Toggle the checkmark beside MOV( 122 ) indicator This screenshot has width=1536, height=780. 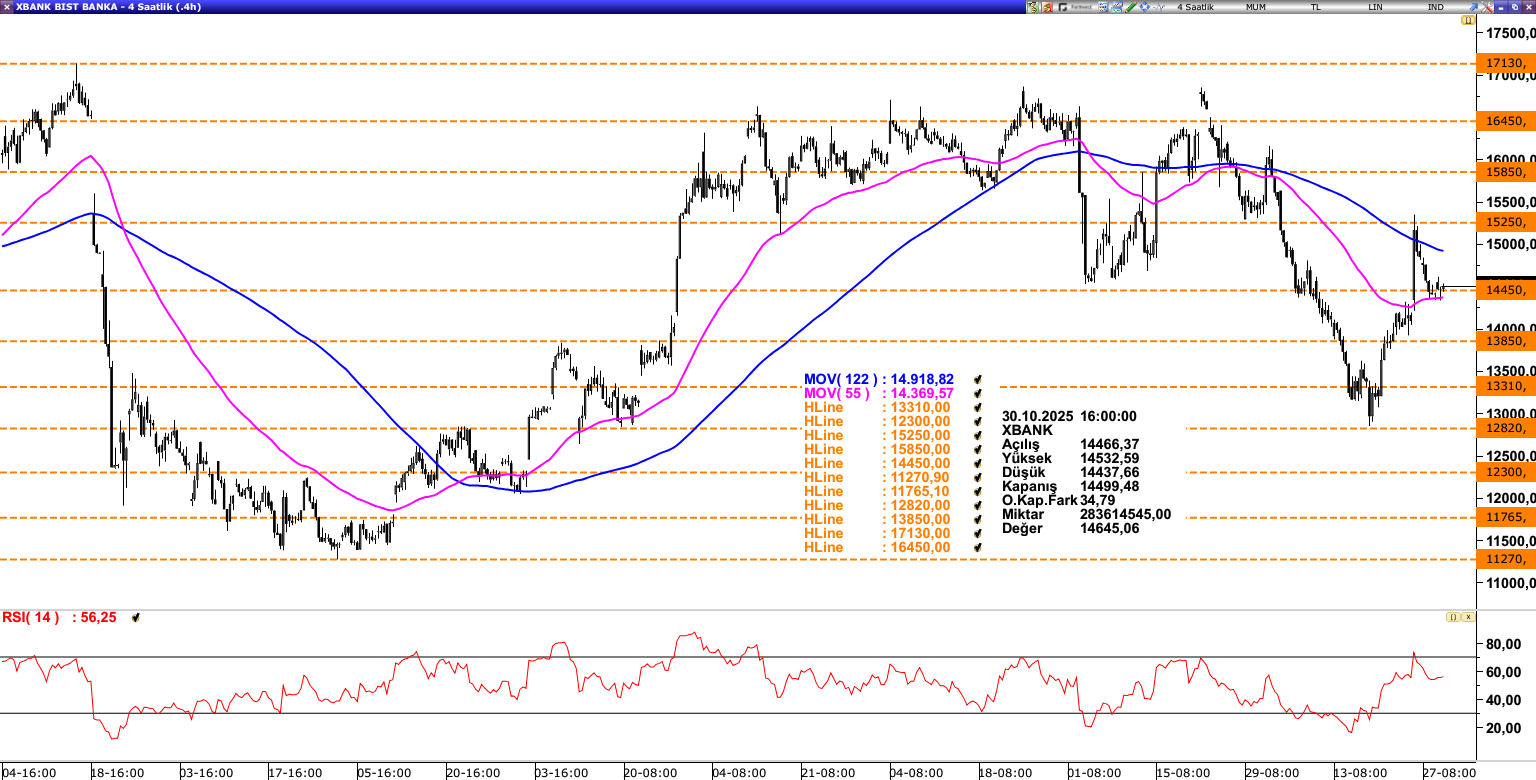pos(977,379)
